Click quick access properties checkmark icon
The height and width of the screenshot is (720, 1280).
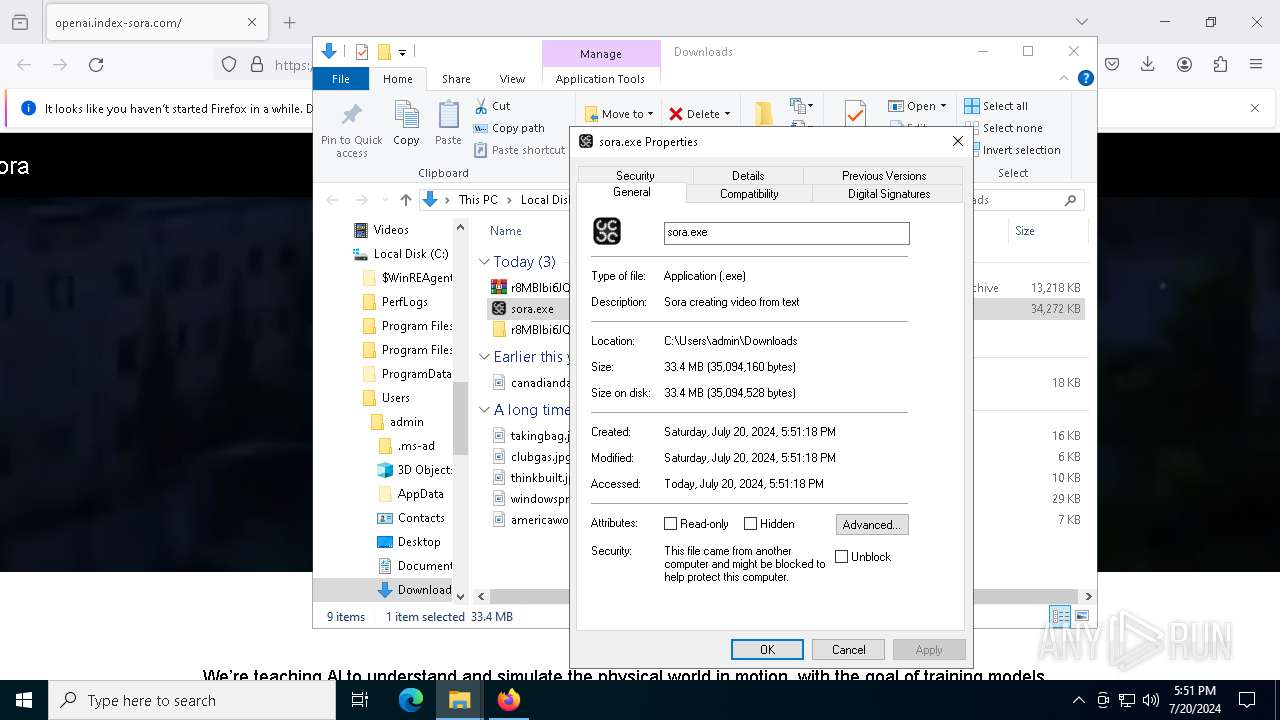point(362,52)
